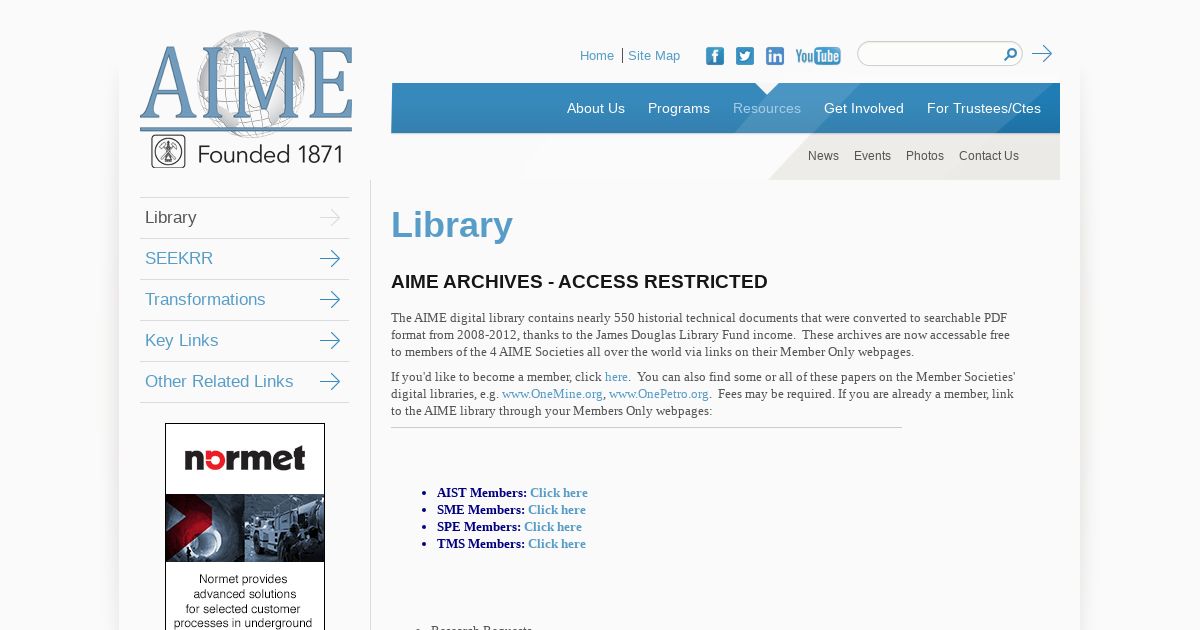This screenshot has width=1200, height=630.
Task: Open the LinkedIn icon link
Action: (x=775, y=56)
